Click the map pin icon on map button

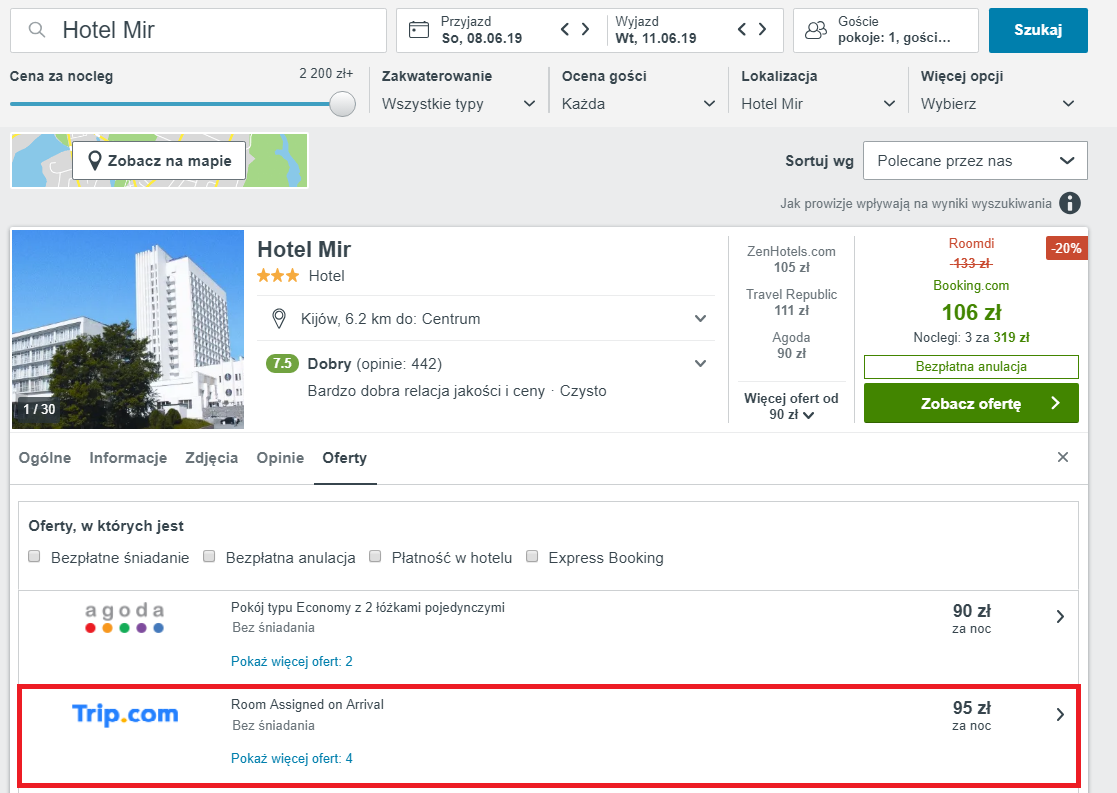(x=94, y=160)
